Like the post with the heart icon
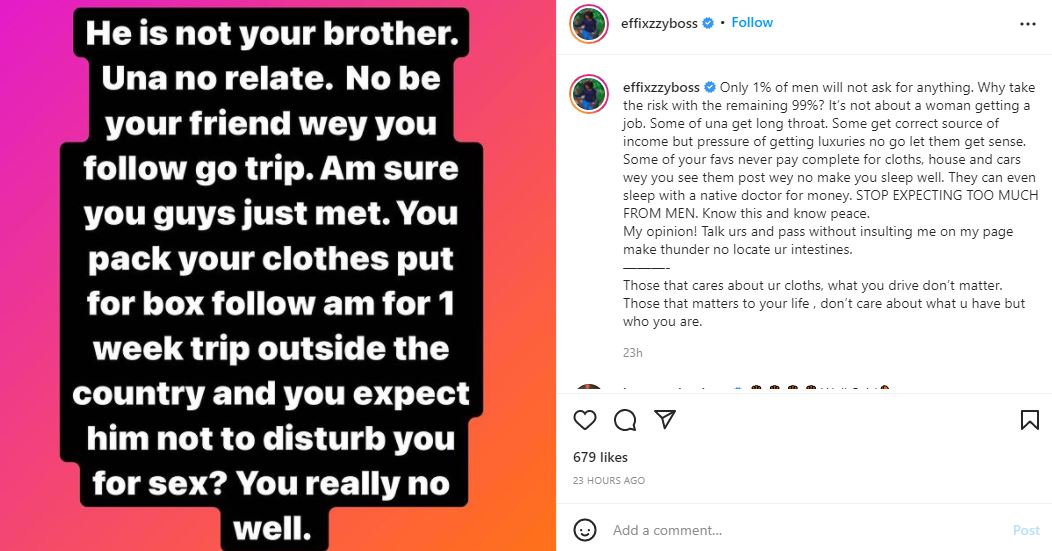The height and width of the screenshot is (551, 1052). point(585,420)
